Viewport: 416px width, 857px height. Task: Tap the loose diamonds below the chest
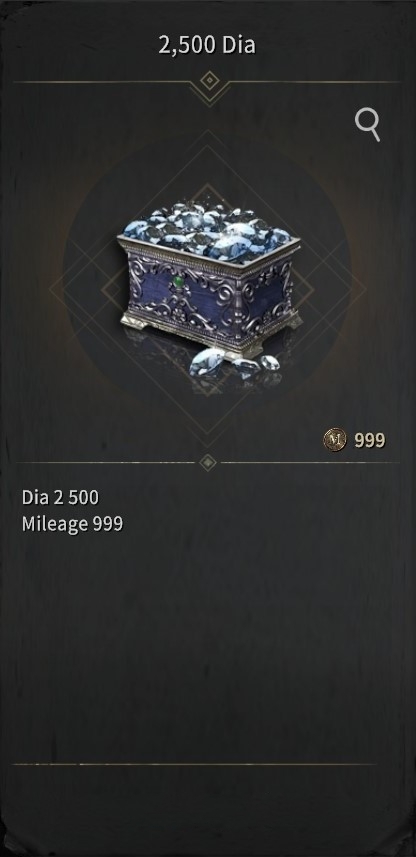[x=234, y=363]
